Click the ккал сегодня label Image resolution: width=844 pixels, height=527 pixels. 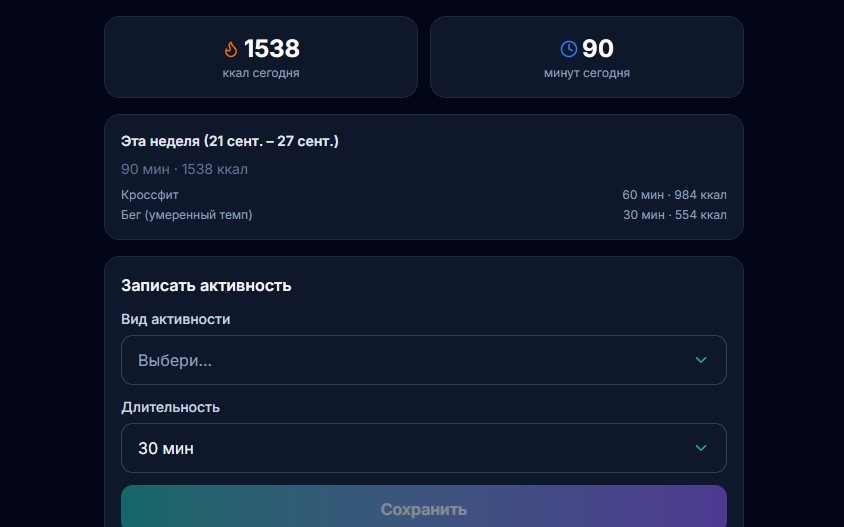[261, 73]
